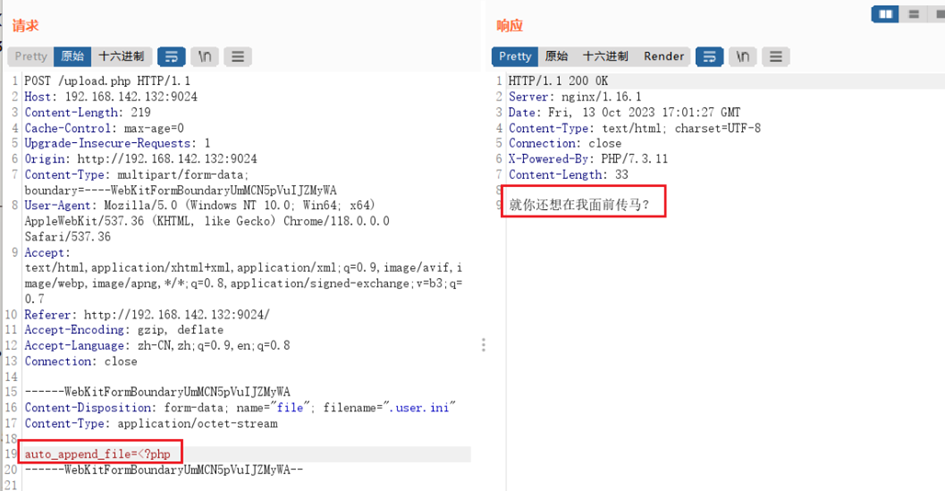The width and height of the screenshot is (945, 491).
Task: Click the 响应 panel title
Action: (x=509, y=25)
